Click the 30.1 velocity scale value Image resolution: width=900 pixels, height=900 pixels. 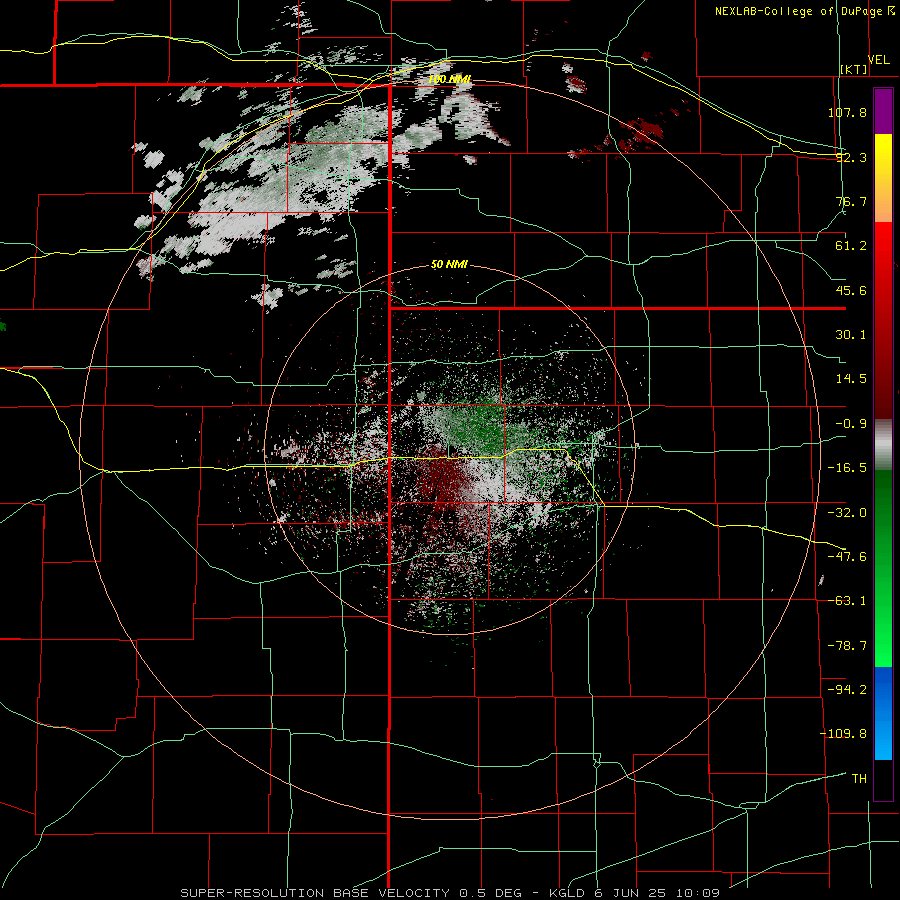(851, 335)
